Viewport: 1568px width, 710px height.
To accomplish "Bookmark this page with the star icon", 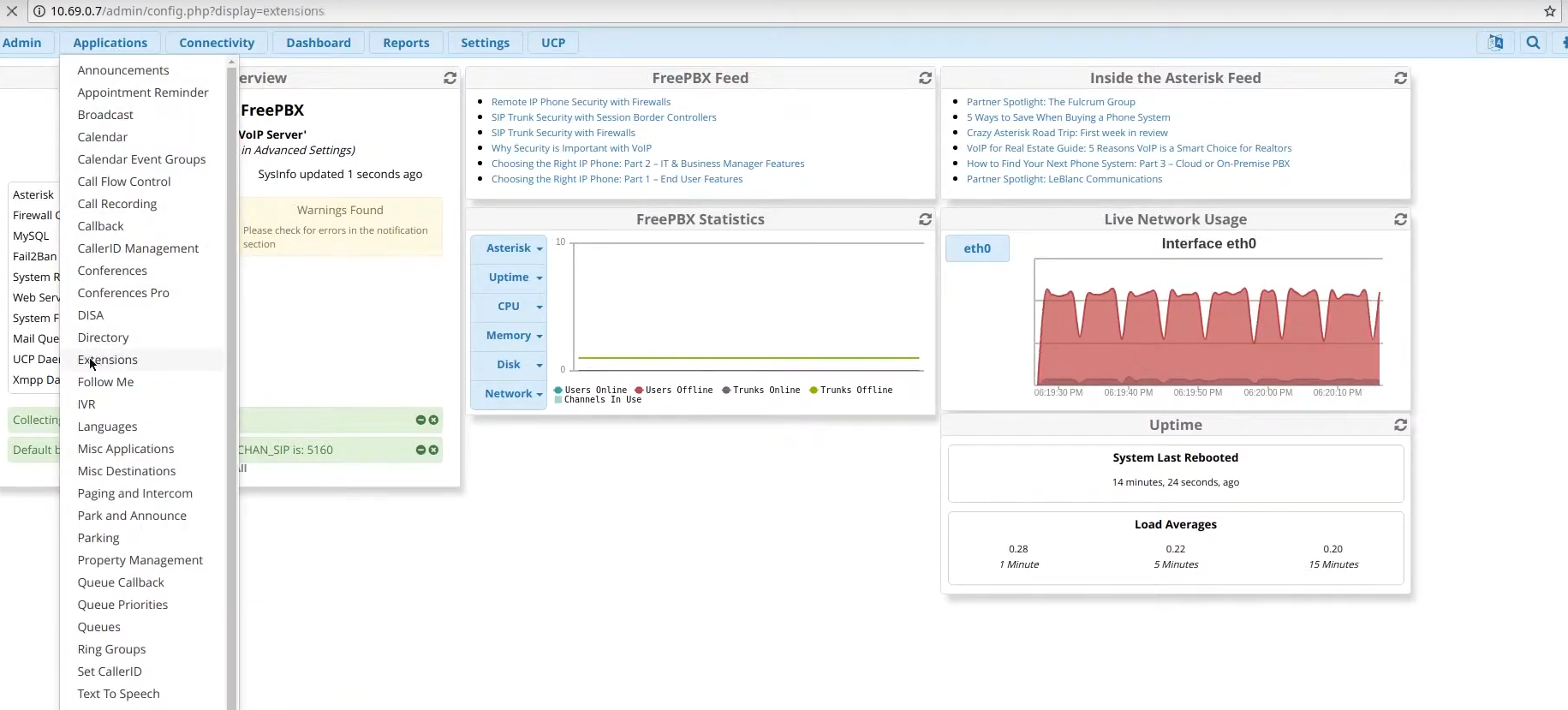I will 1549,11.
